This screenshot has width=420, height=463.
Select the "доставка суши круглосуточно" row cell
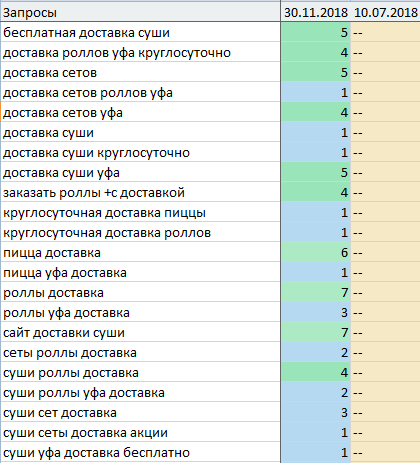(140, 152)
